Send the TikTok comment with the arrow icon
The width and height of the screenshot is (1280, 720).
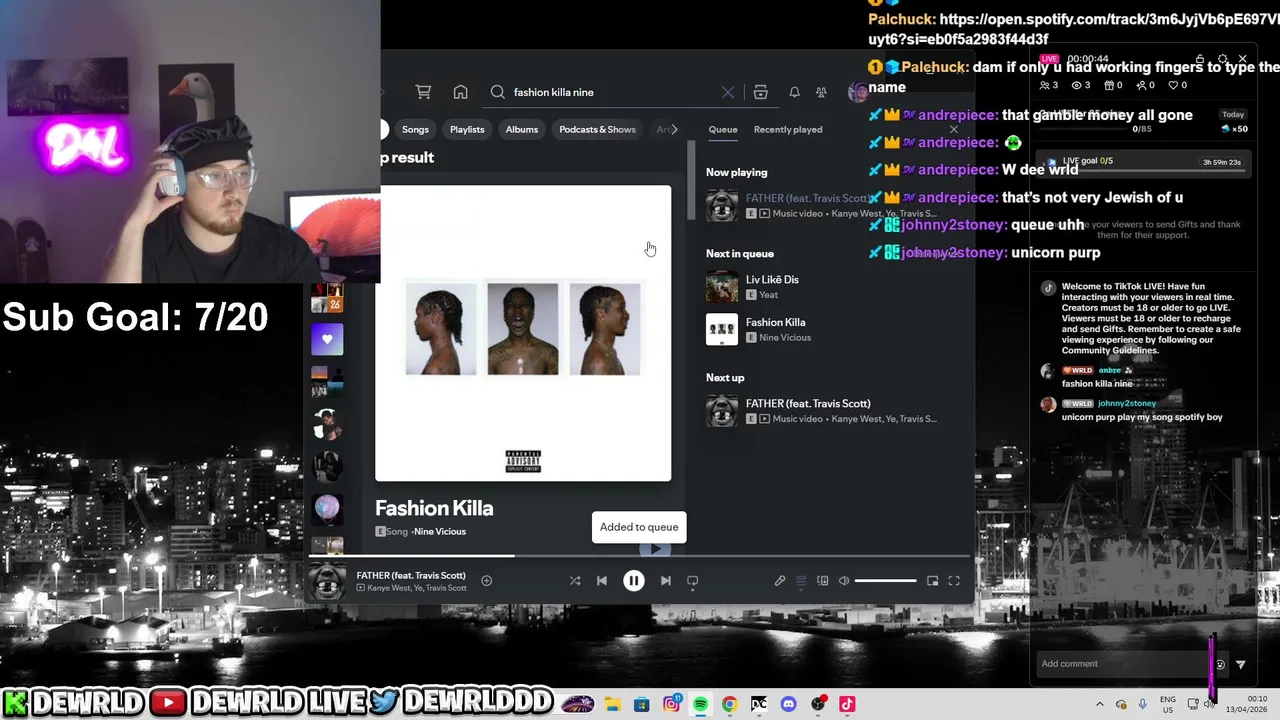[x=1241, y=664]
